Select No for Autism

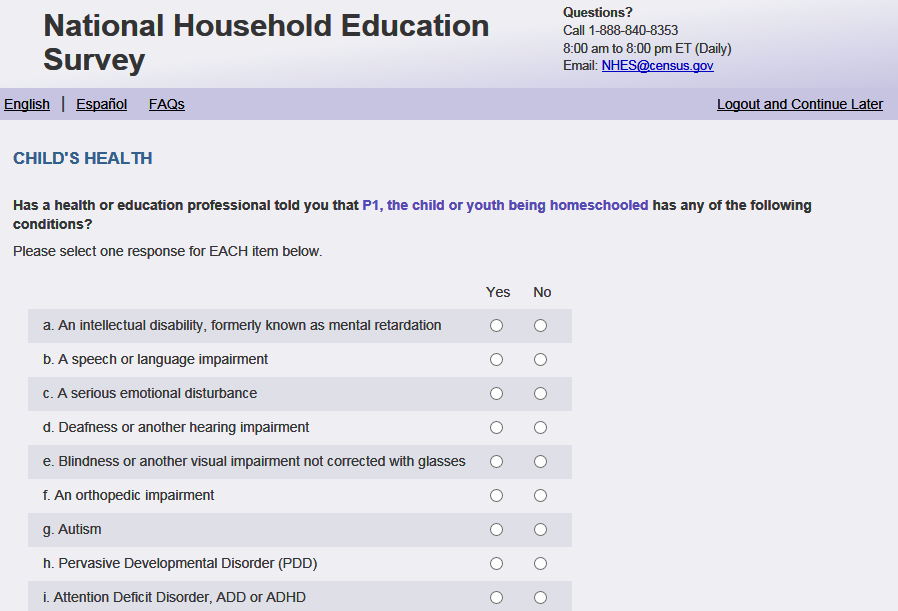tap(541, 530)
